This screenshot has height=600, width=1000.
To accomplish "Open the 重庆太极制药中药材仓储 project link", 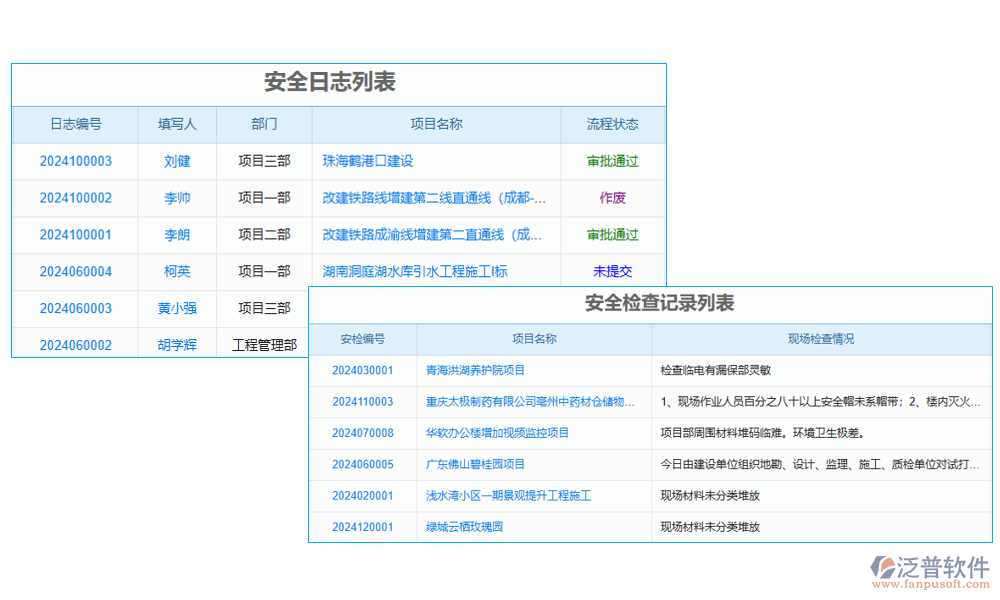I will [536, 401].
